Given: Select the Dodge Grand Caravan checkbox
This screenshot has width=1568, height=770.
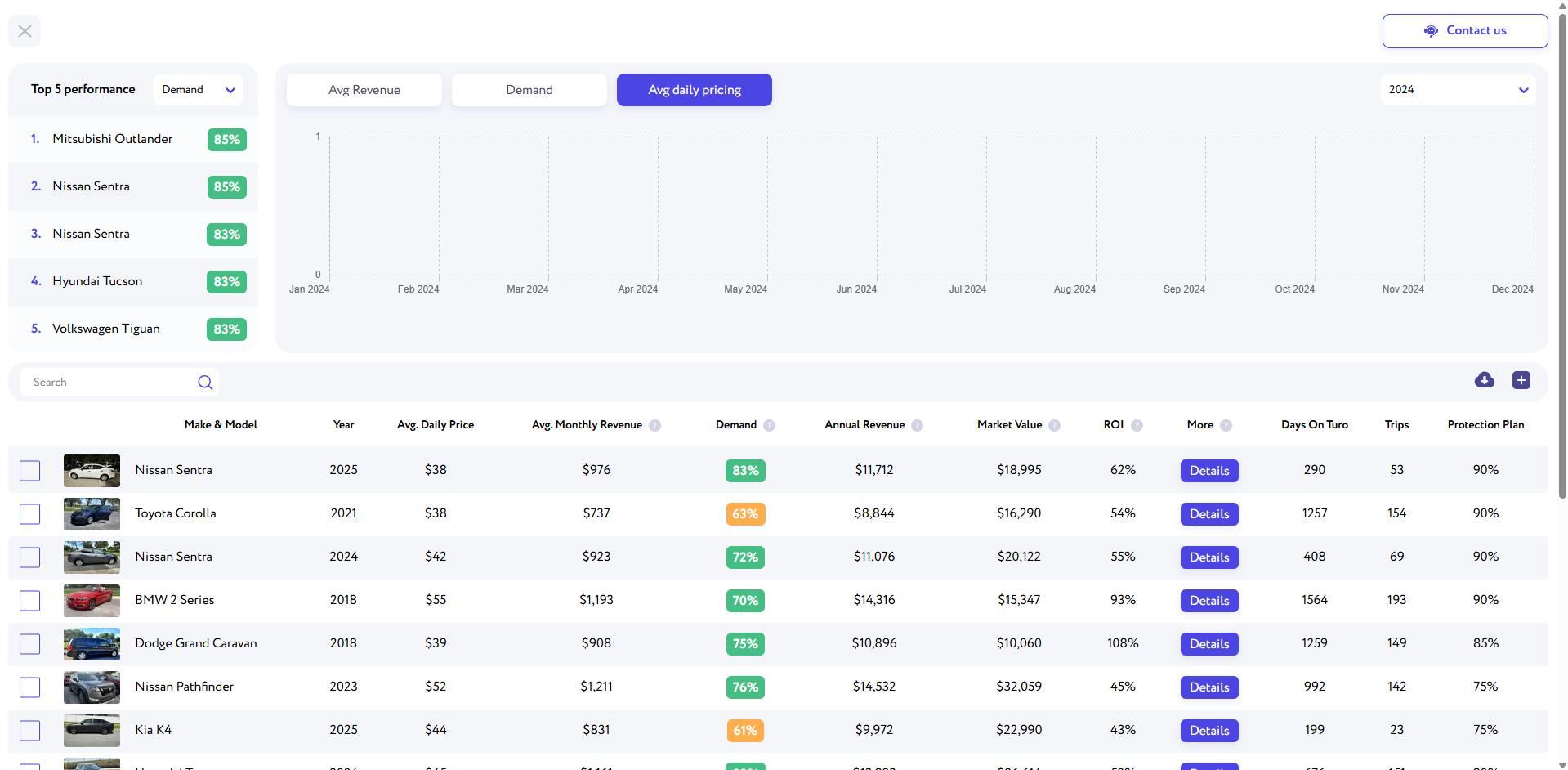Looking at the screenshot, I should point(29,644).
